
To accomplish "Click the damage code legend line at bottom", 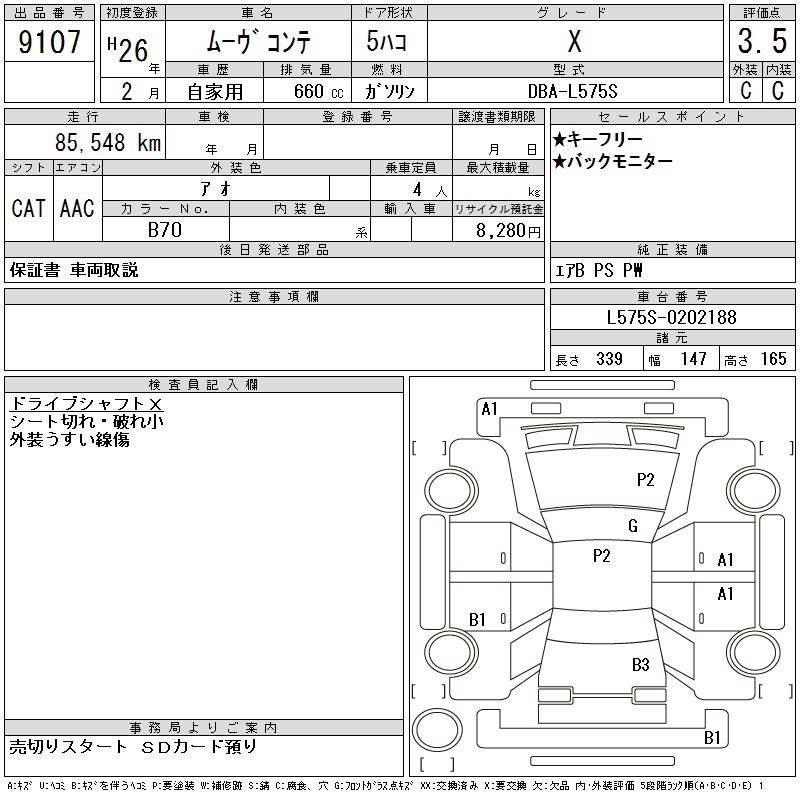I will [x=386, y=786].
